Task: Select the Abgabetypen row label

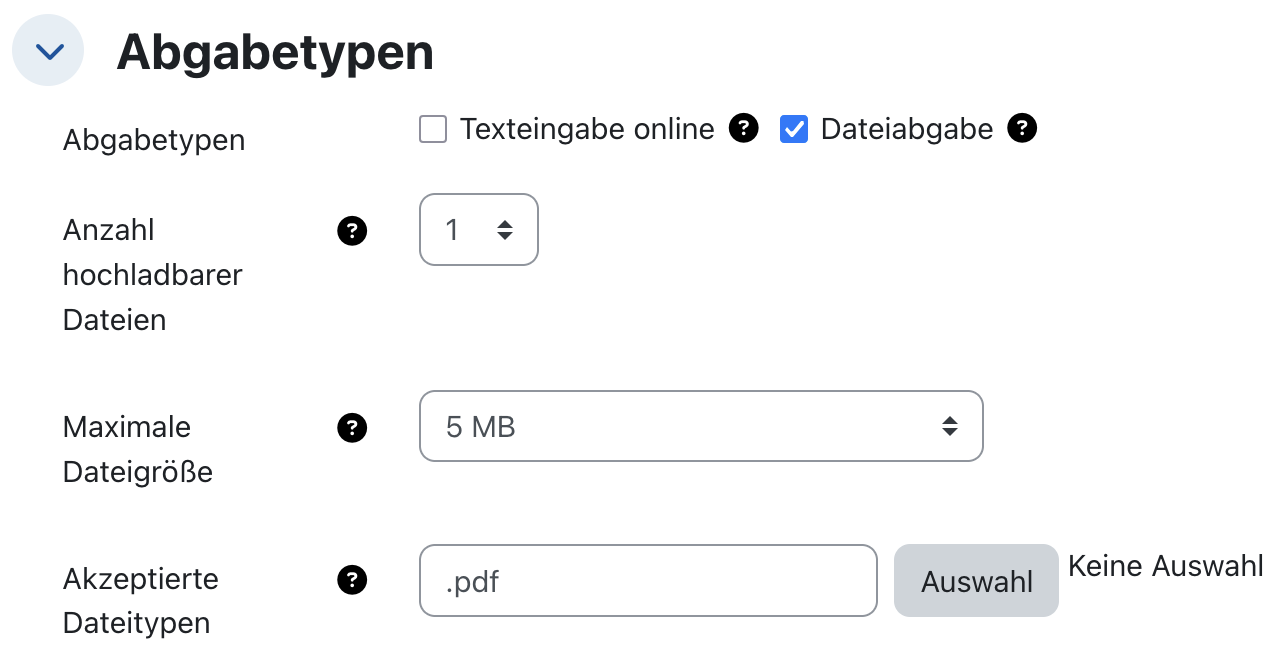Action: pos(153,140)
